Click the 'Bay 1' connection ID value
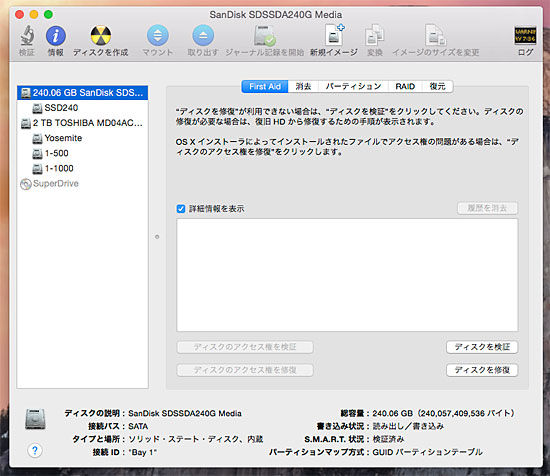 [142, 452]
